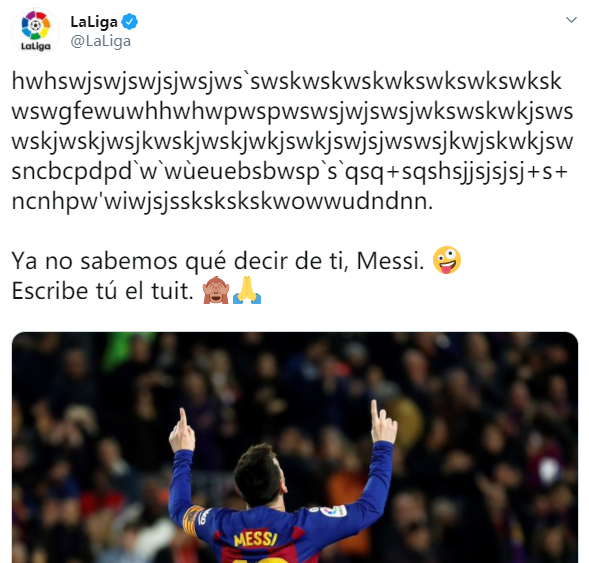Open the LaLiga profile avatar
The width and height of the screenshot is (589, 563).
(36, 31)
